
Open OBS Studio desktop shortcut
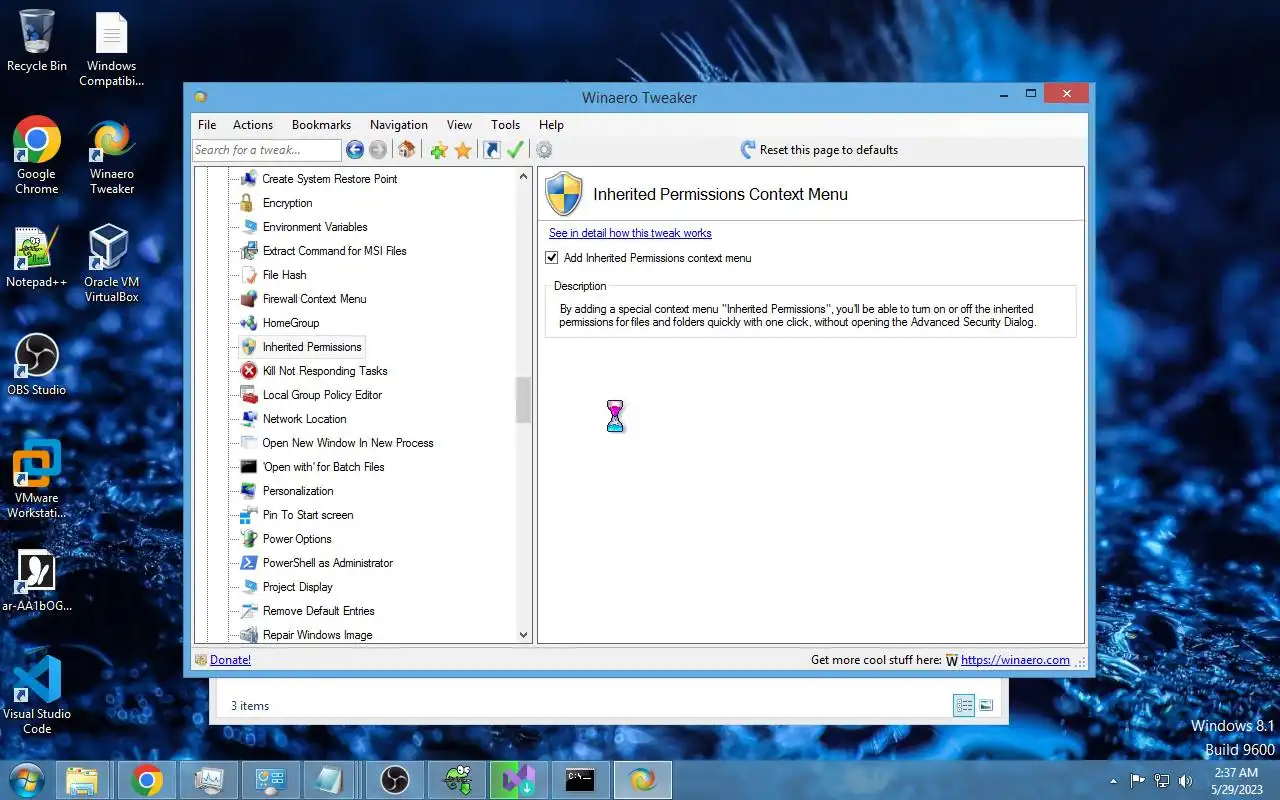coord(37,365)
